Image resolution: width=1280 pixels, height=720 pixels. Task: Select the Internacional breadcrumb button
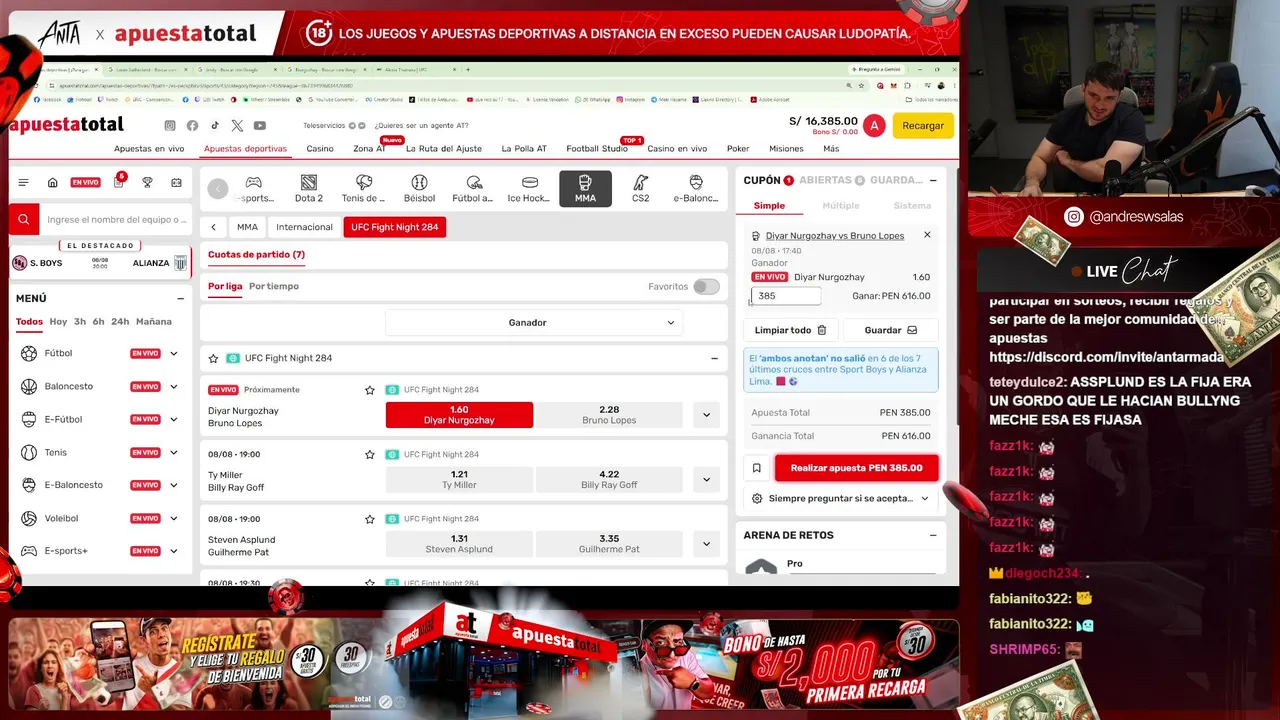click(x=304, y=227)
